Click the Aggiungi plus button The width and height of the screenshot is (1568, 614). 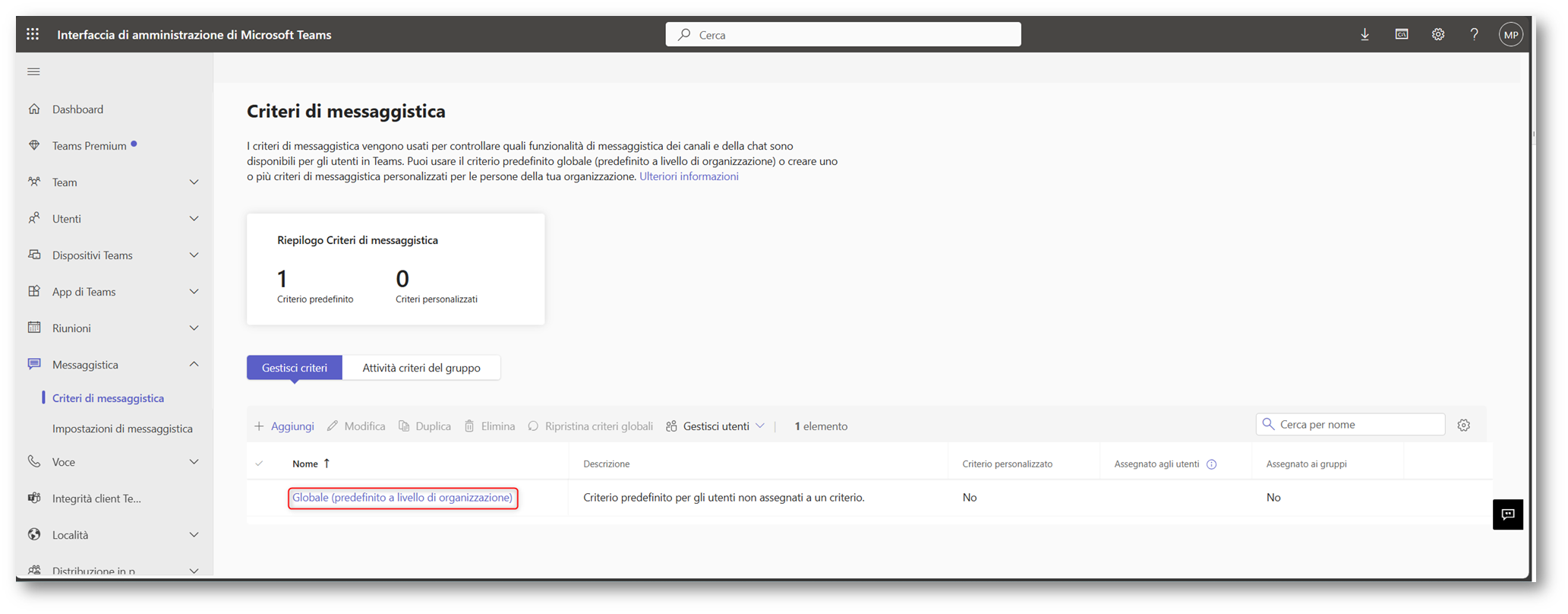[284, 426]
